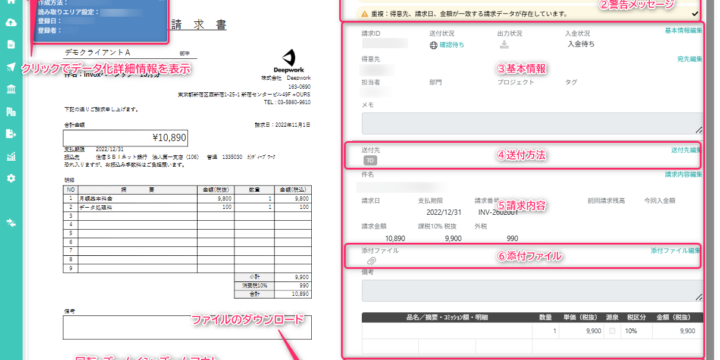Click the home icon atop the sidebar

coord(11,1)
